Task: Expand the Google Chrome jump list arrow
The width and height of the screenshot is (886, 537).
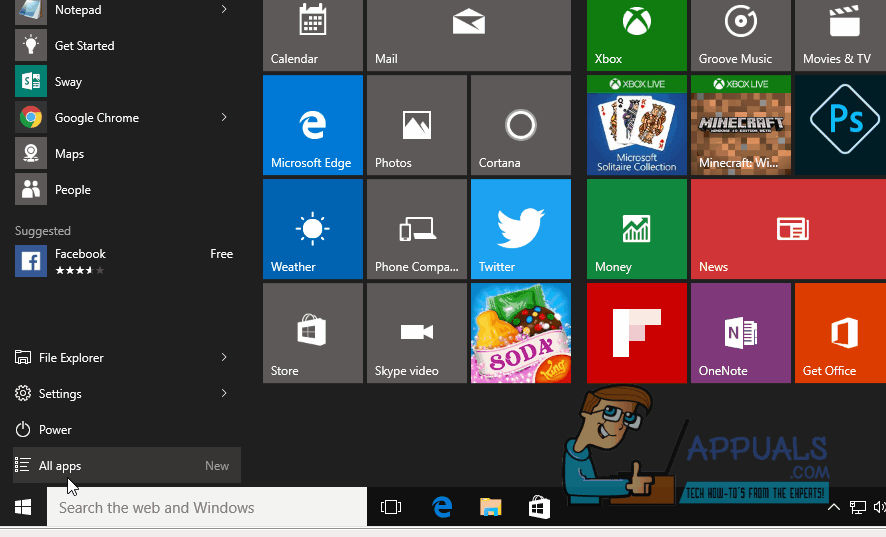Action: [x=224, y=118]
